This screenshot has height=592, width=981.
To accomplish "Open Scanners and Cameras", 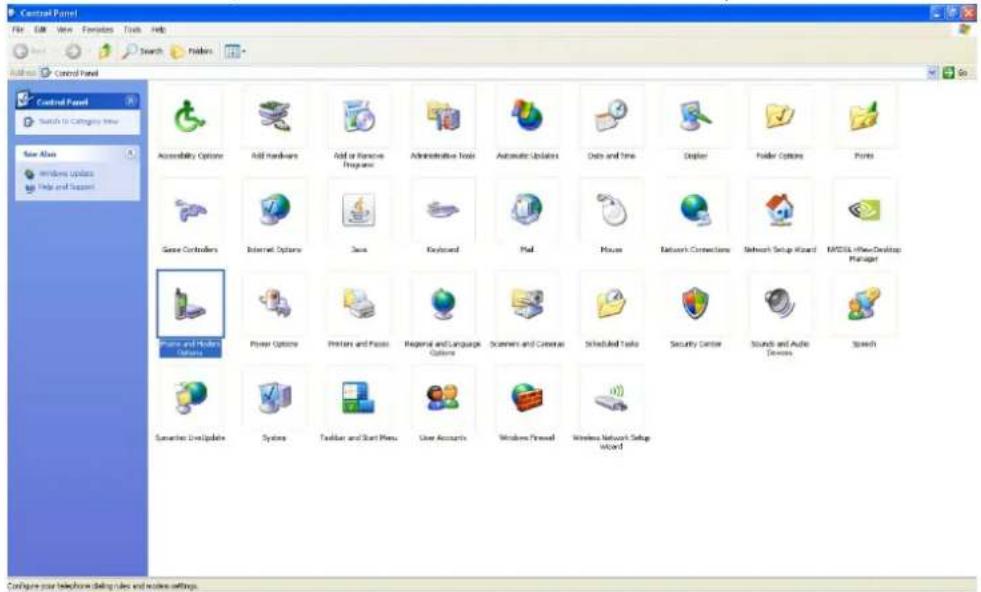I will [x=527, y=304].
